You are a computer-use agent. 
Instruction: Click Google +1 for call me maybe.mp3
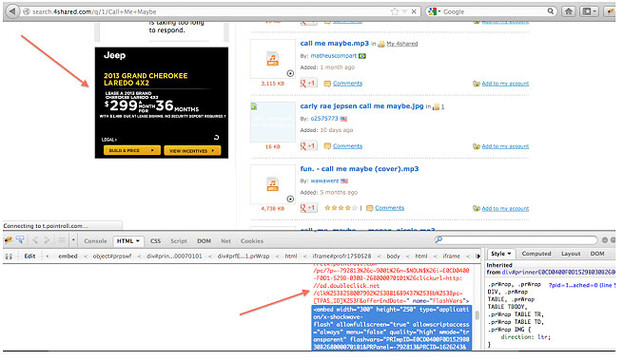pyautogui.click(x=308, y=83)
